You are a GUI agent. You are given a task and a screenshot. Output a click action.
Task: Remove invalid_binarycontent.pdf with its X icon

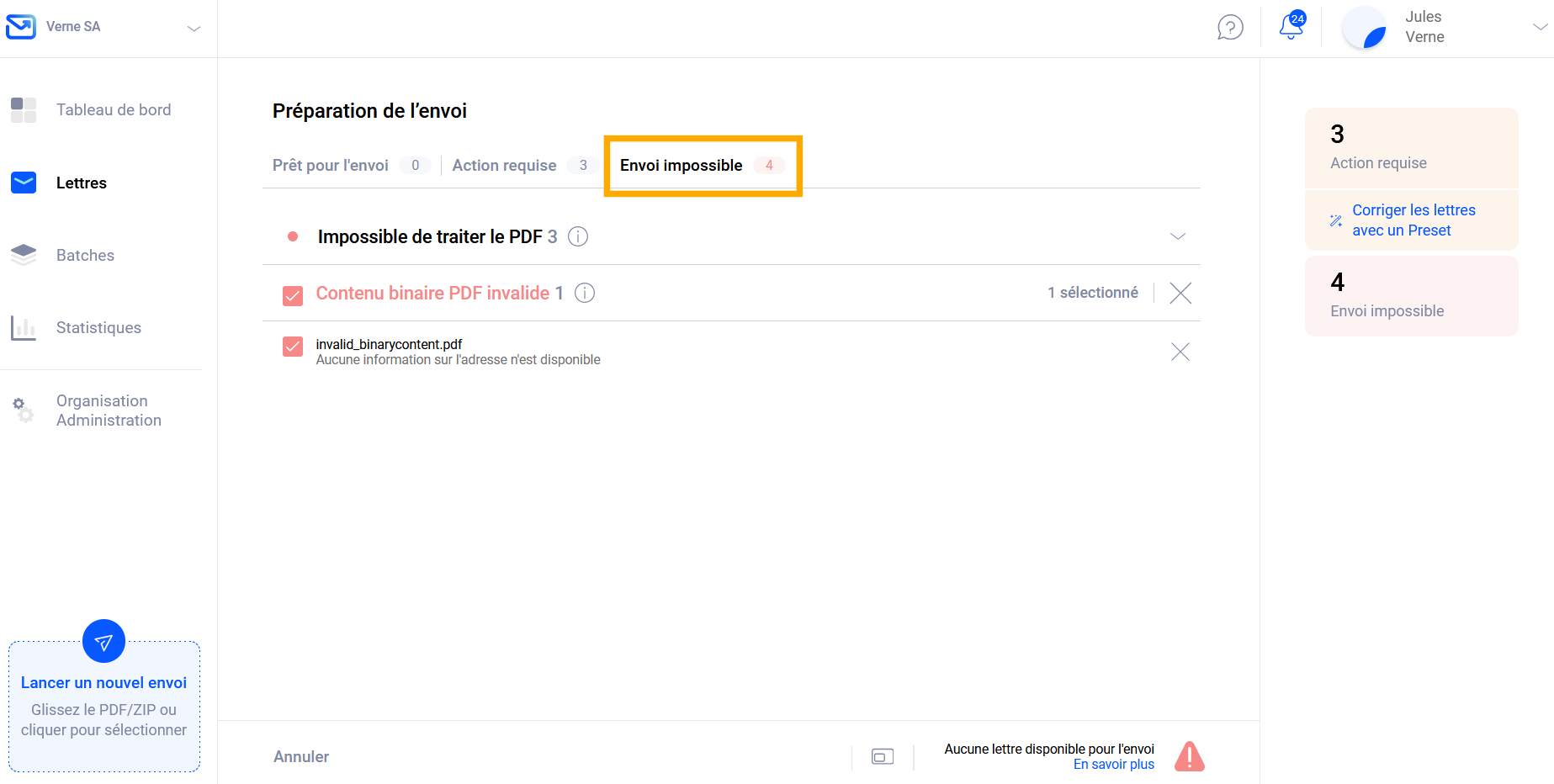(1180, 352)
